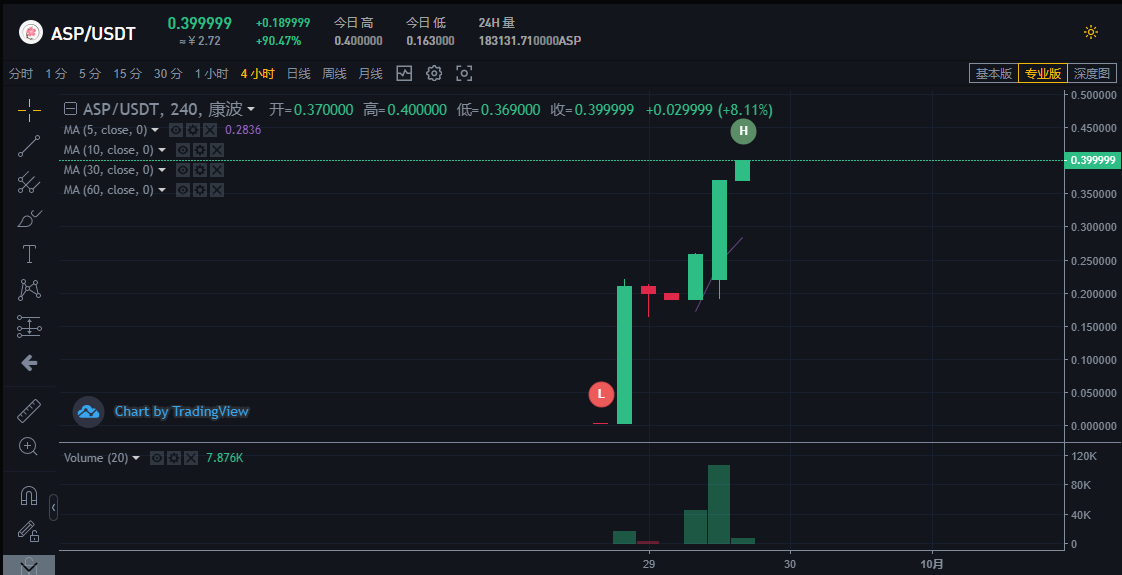
Task: Open the indicators chart icon in toolbar
Action: pos(404,73)
